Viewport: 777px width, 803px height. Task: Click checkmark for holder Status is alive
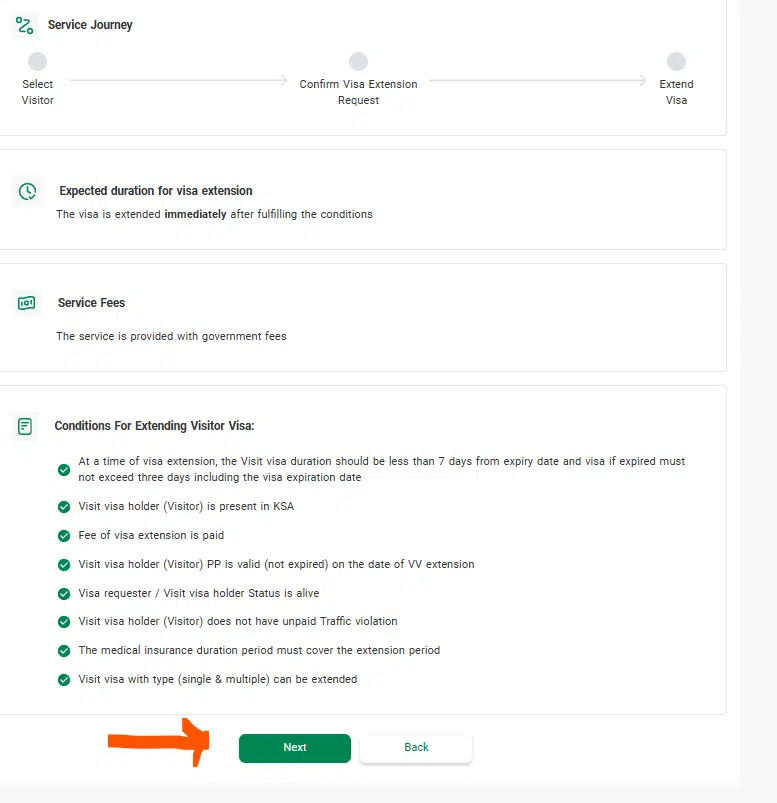point(64,594)
